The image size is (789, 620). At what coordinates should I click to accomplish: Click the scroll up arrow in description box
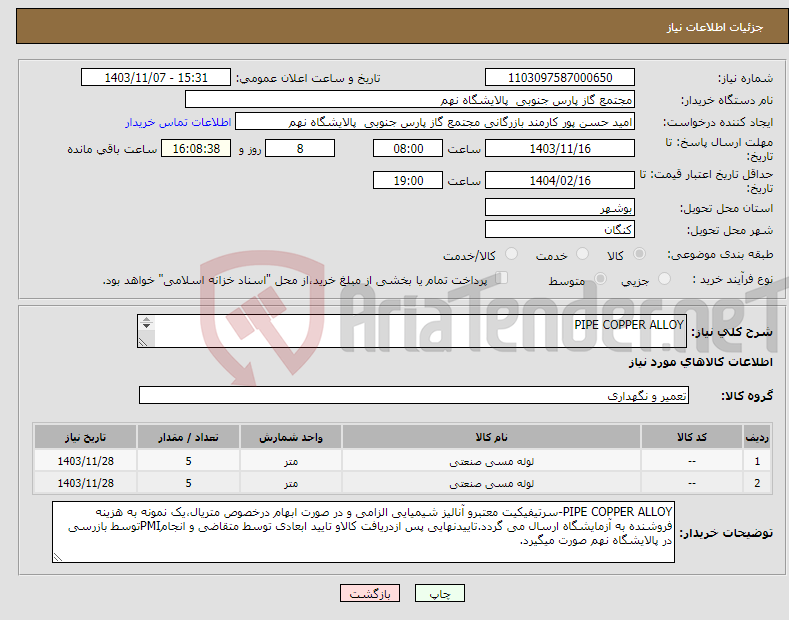coord(146,320)
